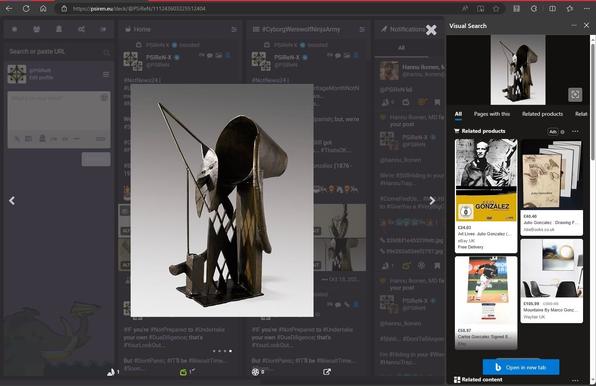Select the All tab in Visual Search
596x386 pixels.
[458, 114]
